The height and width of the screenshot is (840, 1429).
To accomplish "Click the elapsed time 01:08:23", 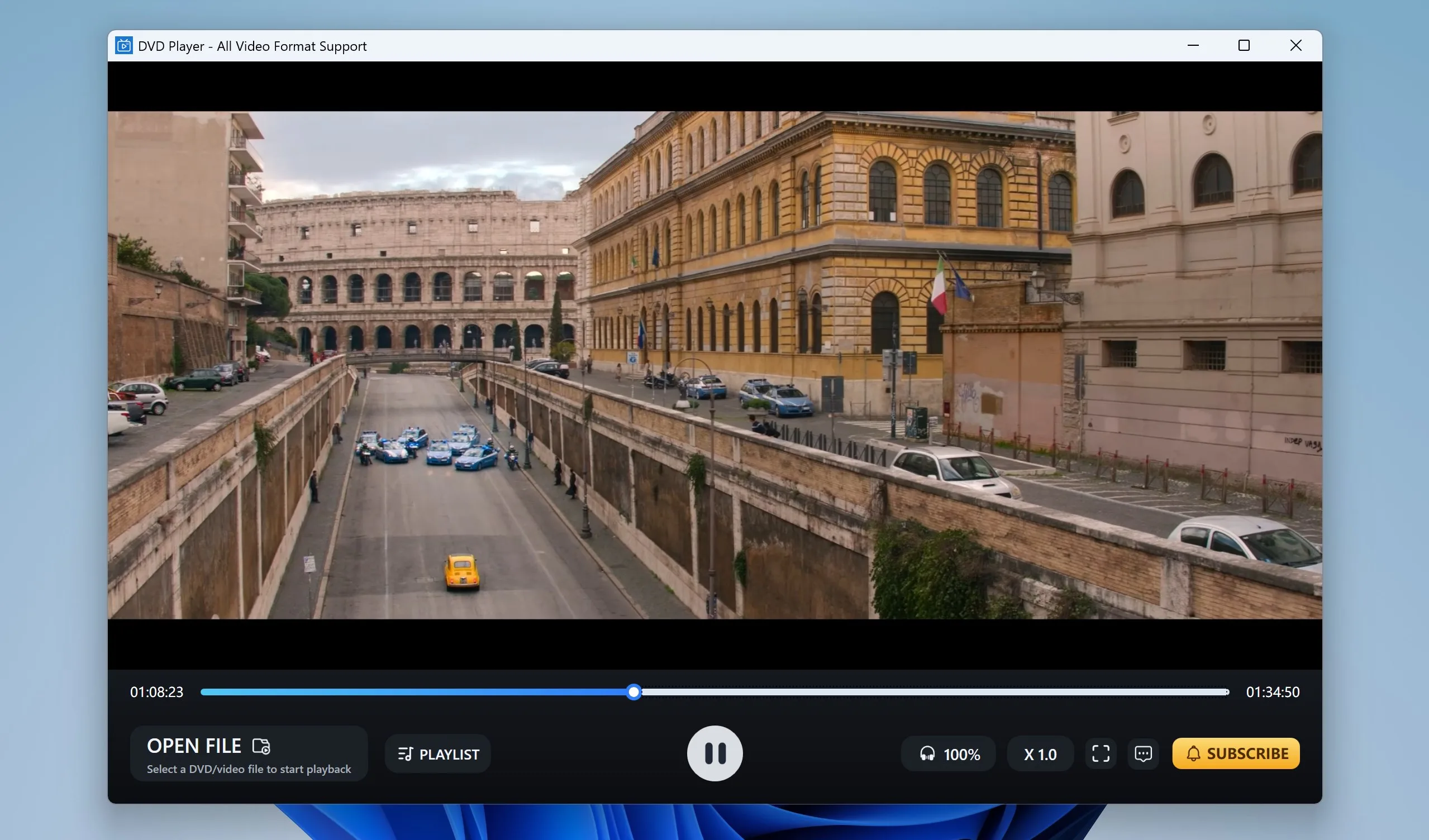I will (x=156, y=692).
